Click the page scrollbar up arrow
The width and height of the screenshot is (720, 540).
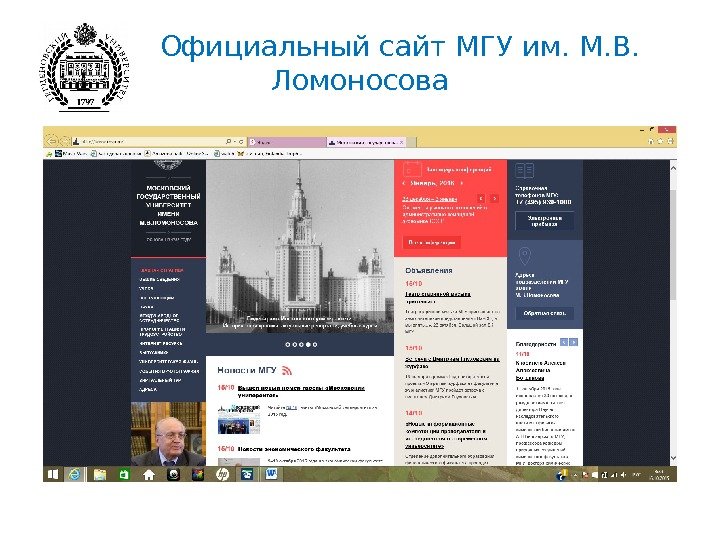(x=673, y=168)
